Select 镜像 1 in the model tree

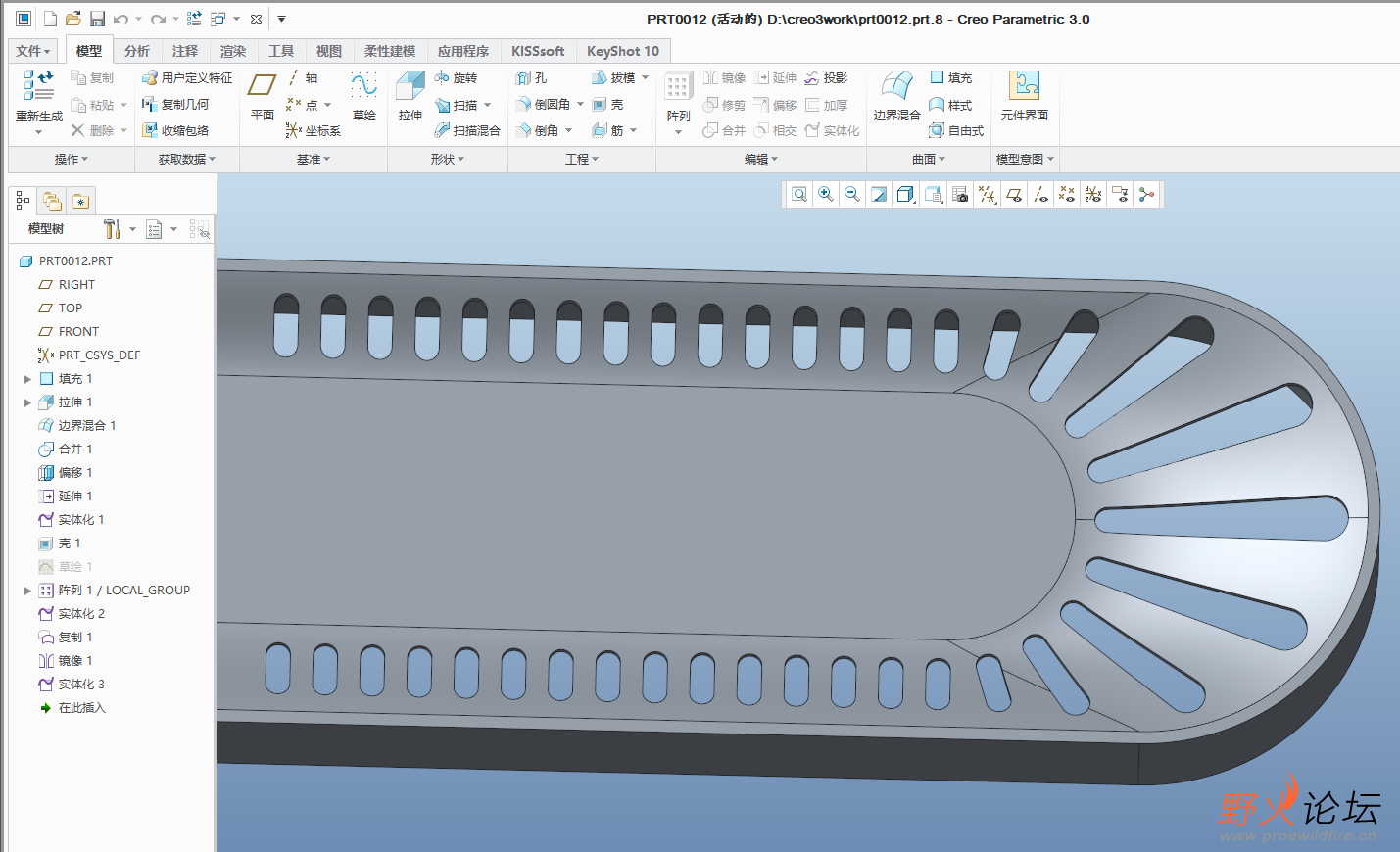[x=65, y=661]
